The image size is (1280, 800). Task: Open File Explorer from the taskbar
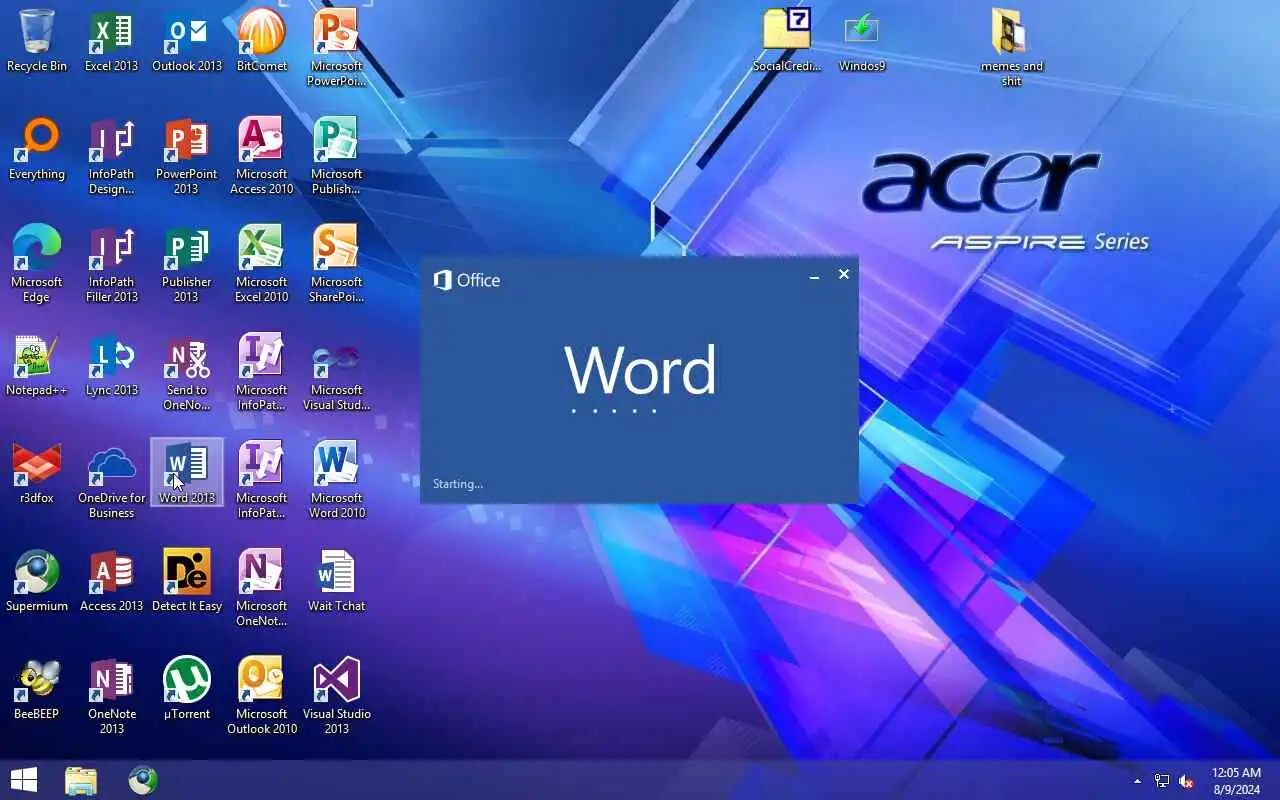pyautogui.click(x=81, y=780)
